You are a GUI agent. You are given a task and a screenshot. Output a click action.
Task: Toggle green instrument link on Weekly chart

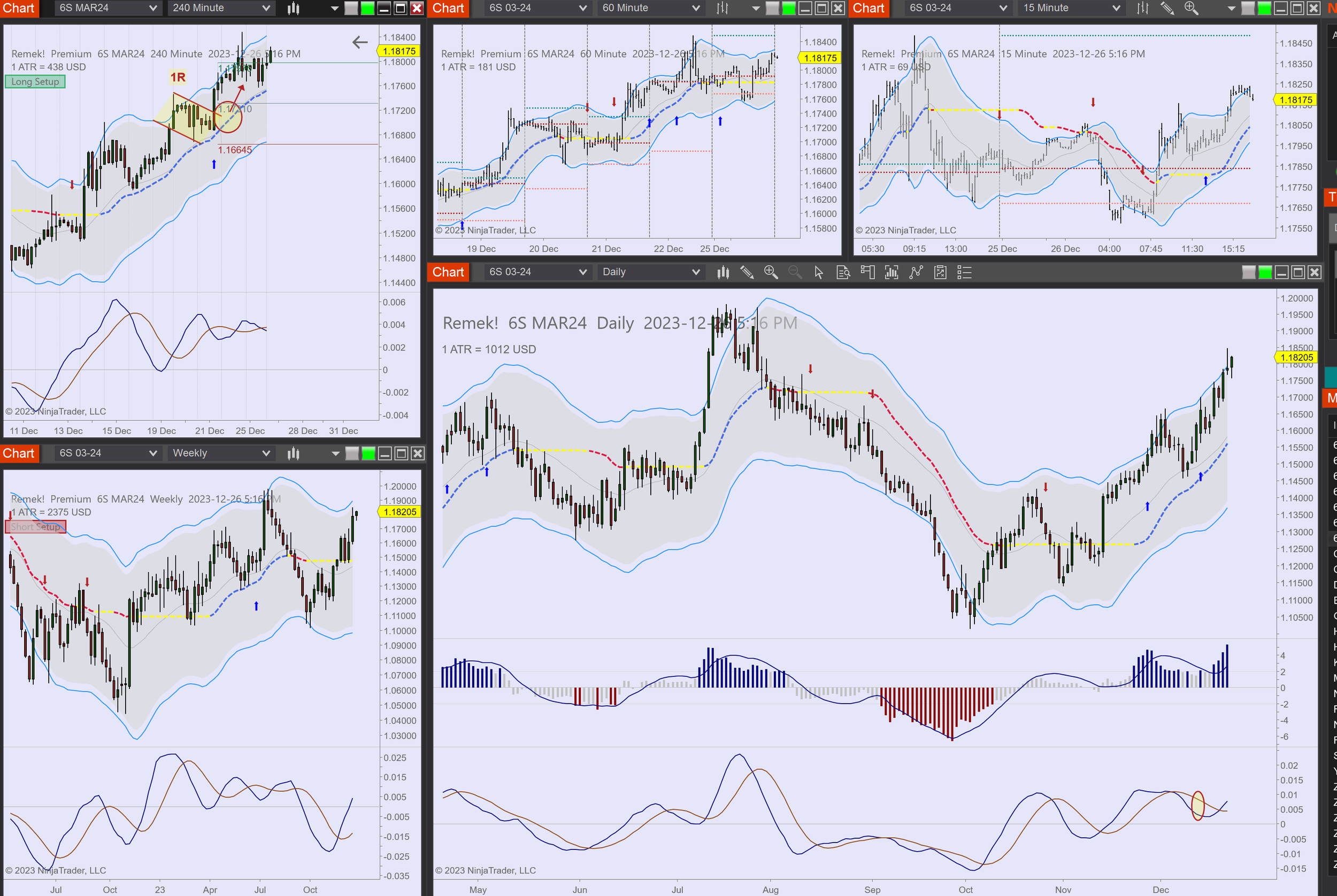coord(368,453)
